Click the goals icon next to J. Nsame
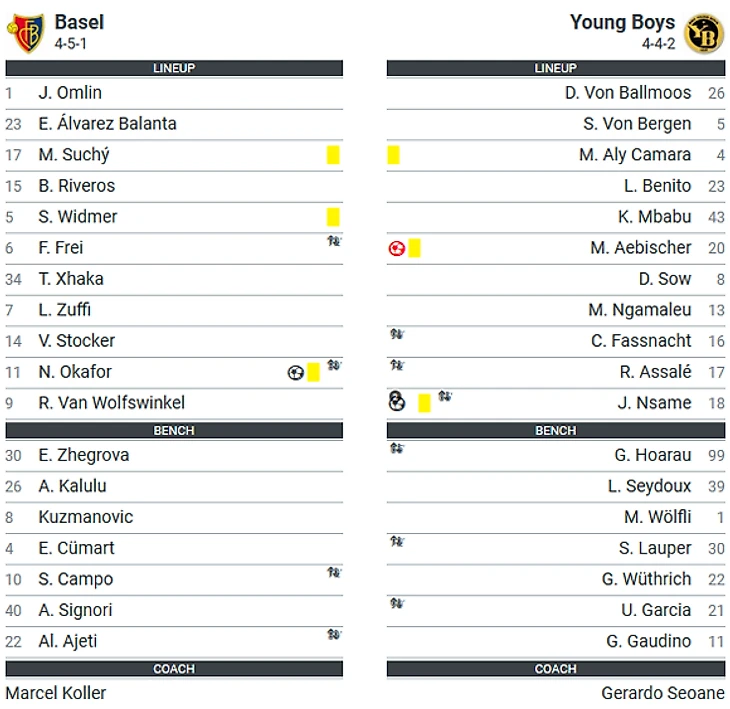730x709 pixels. click(397, 401)
